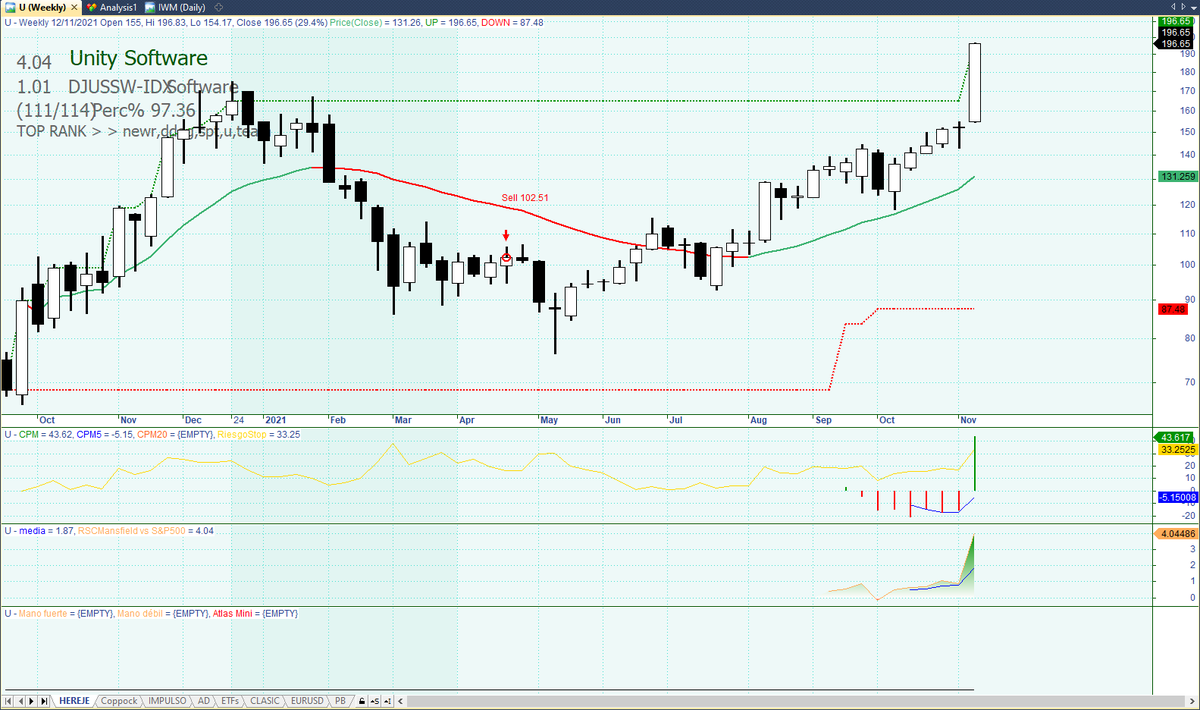The image size is (1200, 710).
Task: Select the HEREJE sheet tab
Action: click(74, 700)
